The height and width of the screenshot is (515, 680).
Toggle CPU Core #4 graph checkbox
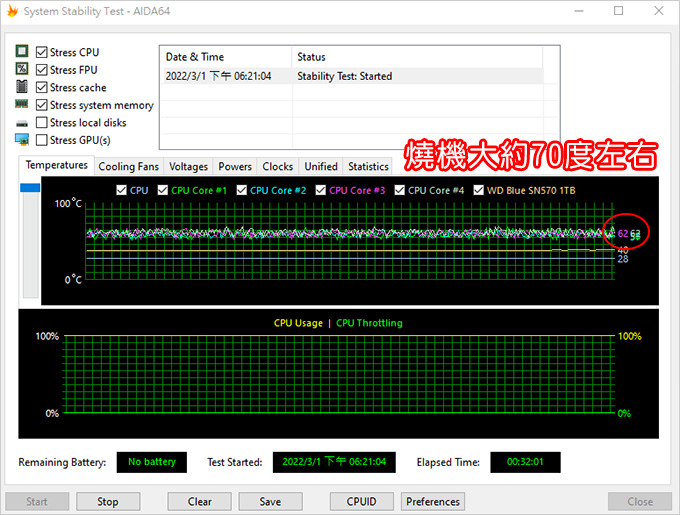399,190
